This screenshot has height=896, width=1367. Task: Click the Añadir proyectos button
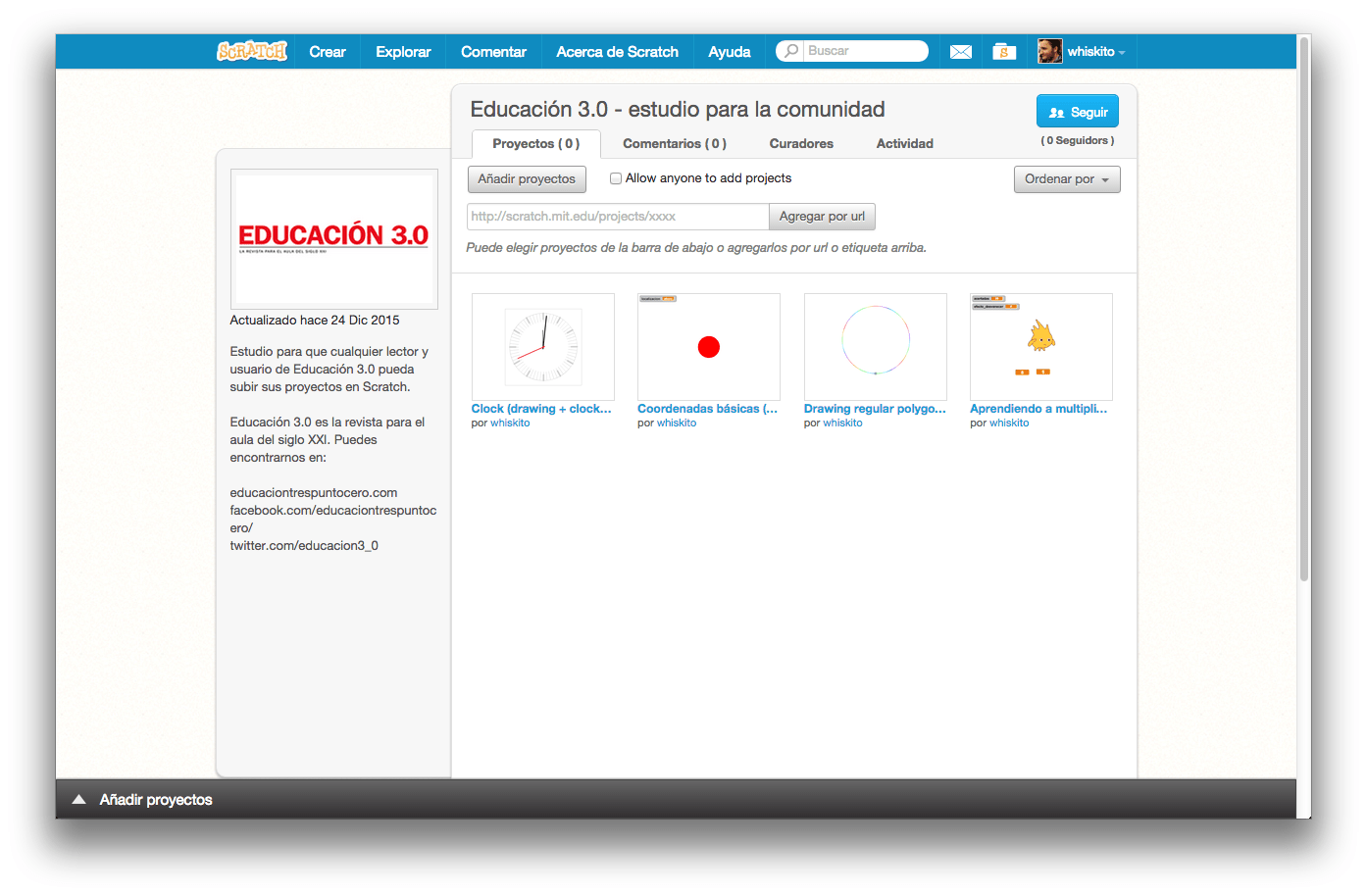click(527, 179)
